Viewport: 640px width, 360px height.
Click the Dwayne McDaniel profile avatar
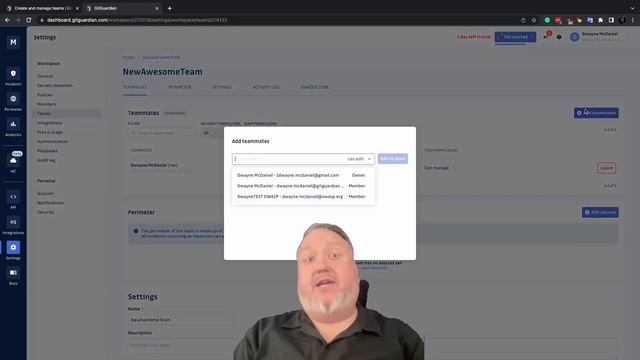pos(574,37)
